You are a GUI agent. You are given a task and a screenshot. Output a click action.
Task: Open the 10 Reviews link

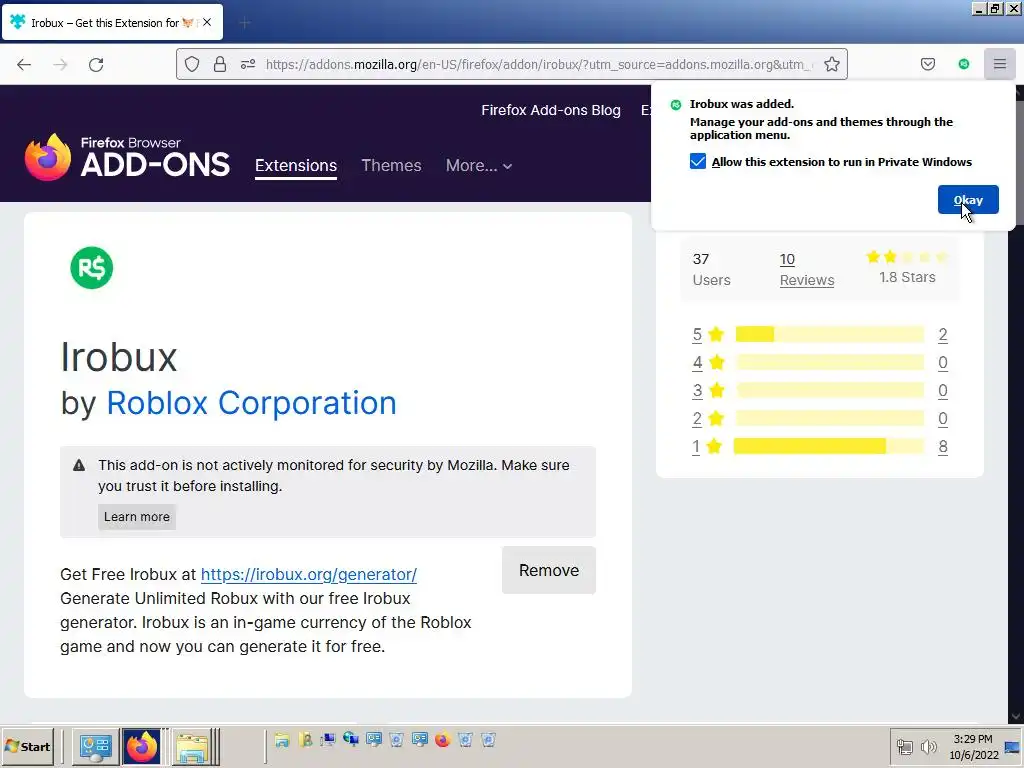807,269
